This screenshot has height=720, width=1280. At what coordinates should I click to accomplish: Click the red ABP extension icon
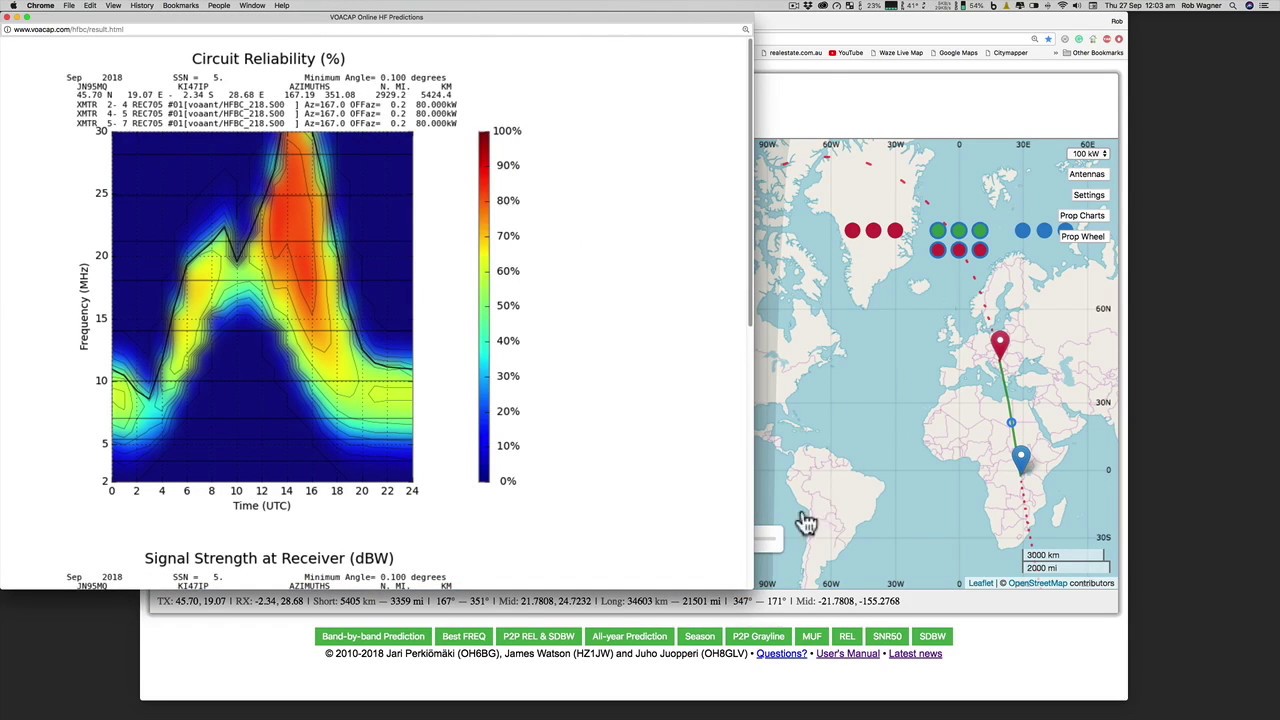[1107, 39]
